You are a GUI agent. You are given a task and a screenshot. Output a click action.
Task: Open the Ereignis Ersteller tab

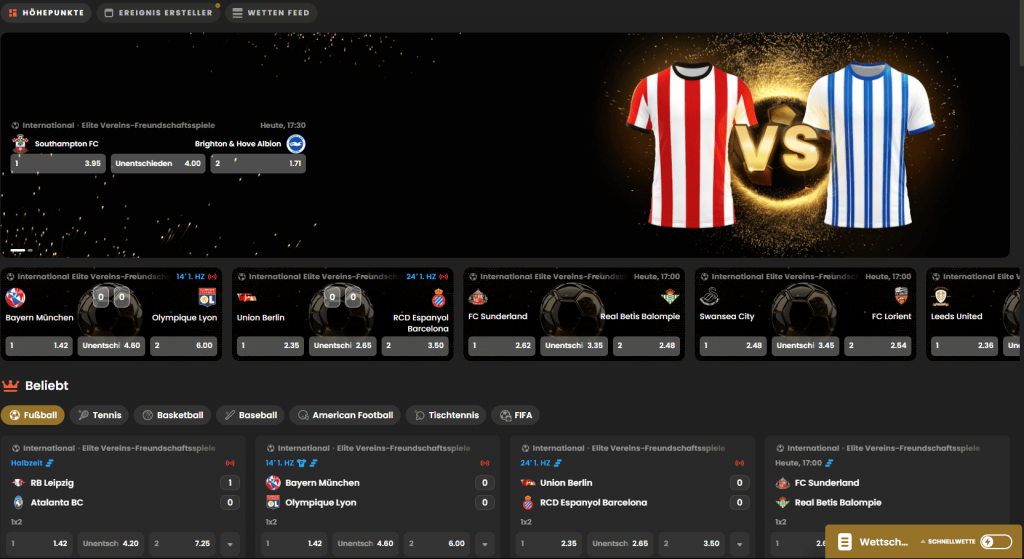159,12
